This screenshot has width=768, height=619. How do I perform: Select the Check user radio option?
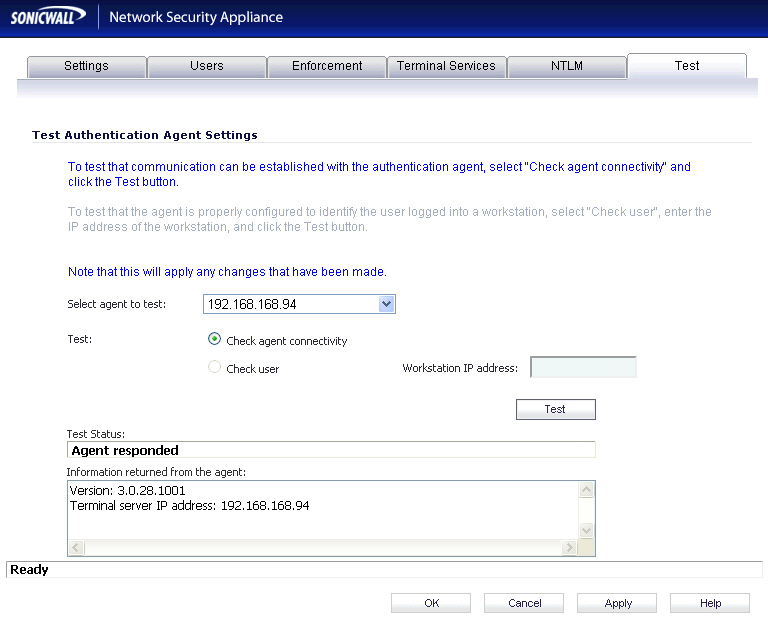pyautogui.click(x=215, y=368)
